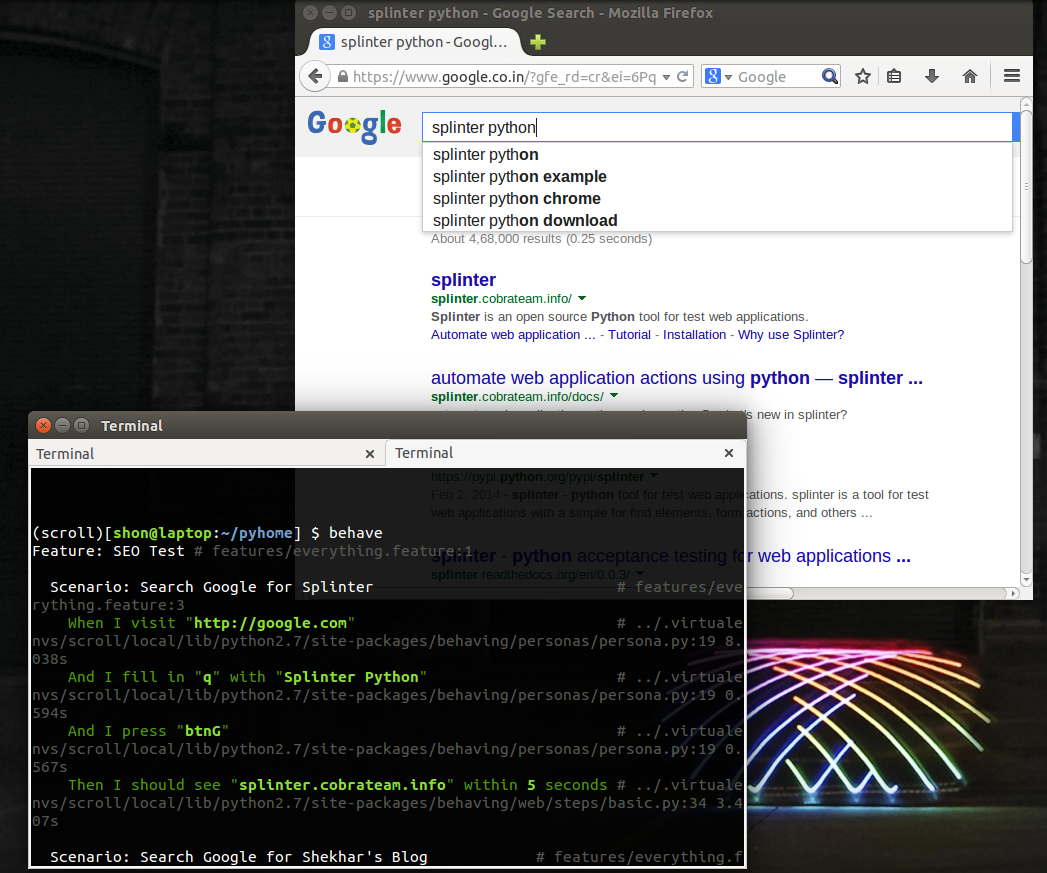Open the 'splinter' search result link
1047x873 pixels.
pyautogui.click(x=463, y=280)
